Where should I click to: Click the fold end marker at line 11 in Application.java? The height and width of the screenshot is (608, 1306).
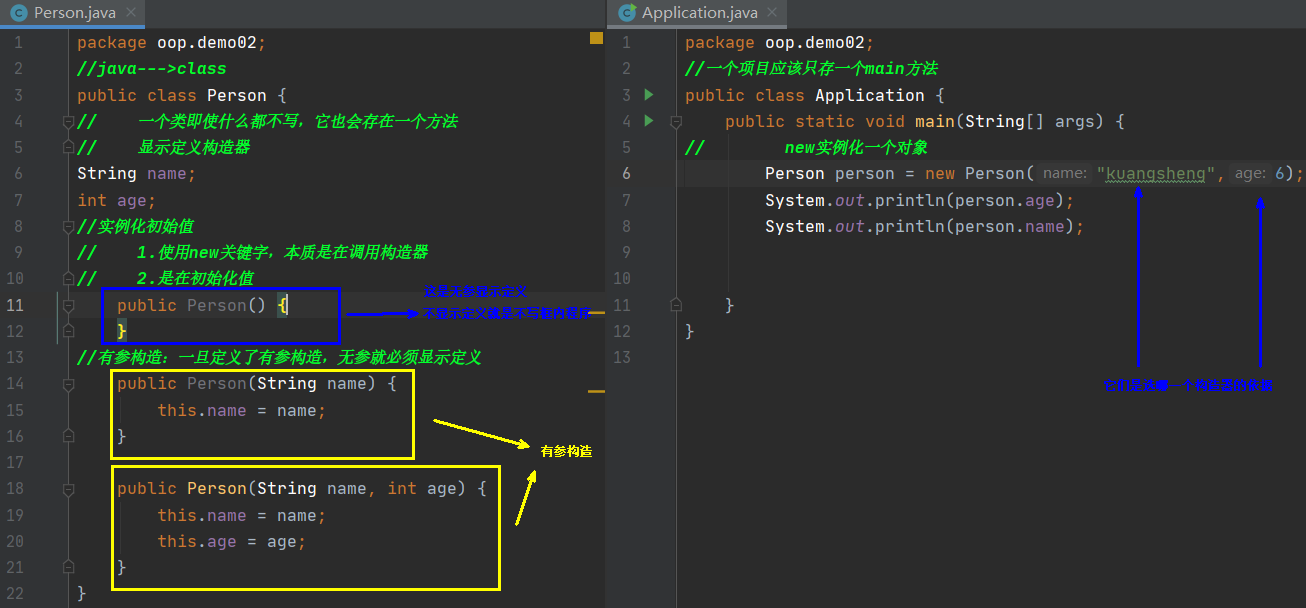pos(676,305)
